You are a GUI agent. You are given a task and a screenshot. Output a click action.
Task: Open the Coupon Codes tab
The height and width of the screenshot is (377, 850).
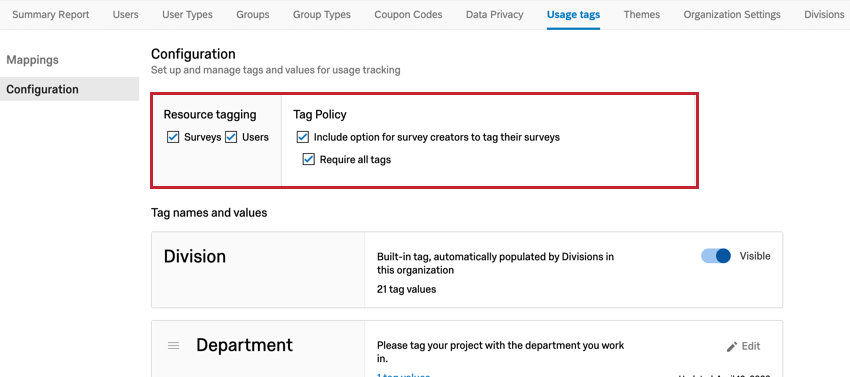(408, 15)
